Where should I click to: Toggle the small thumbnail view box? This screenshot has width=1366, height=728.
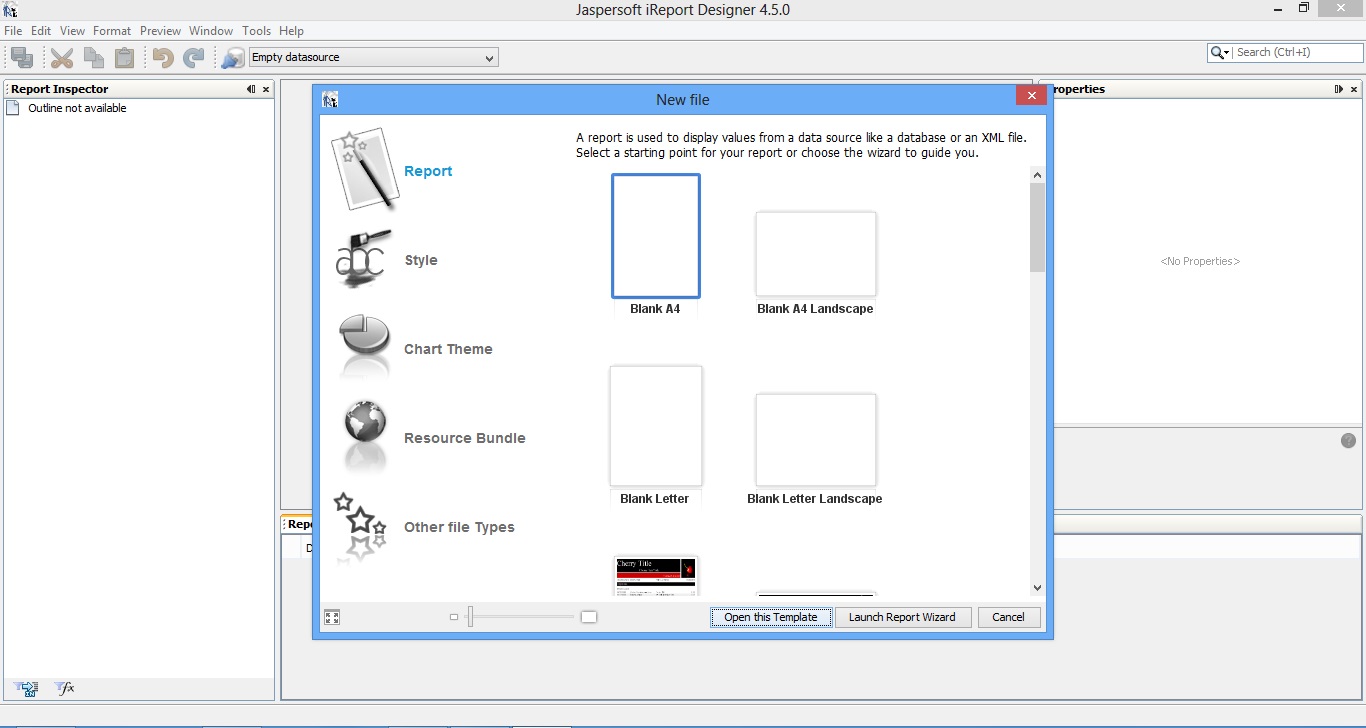455,617
